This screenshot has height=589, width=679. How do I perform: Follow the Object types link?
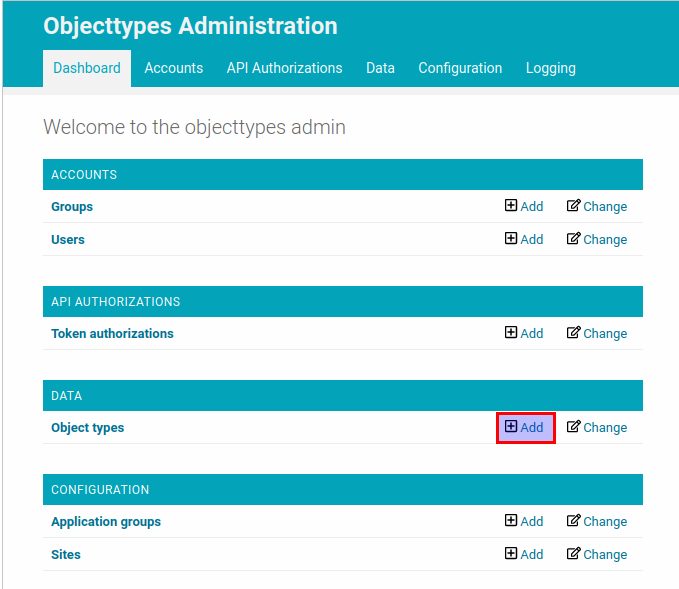click(x=87, y=427)
